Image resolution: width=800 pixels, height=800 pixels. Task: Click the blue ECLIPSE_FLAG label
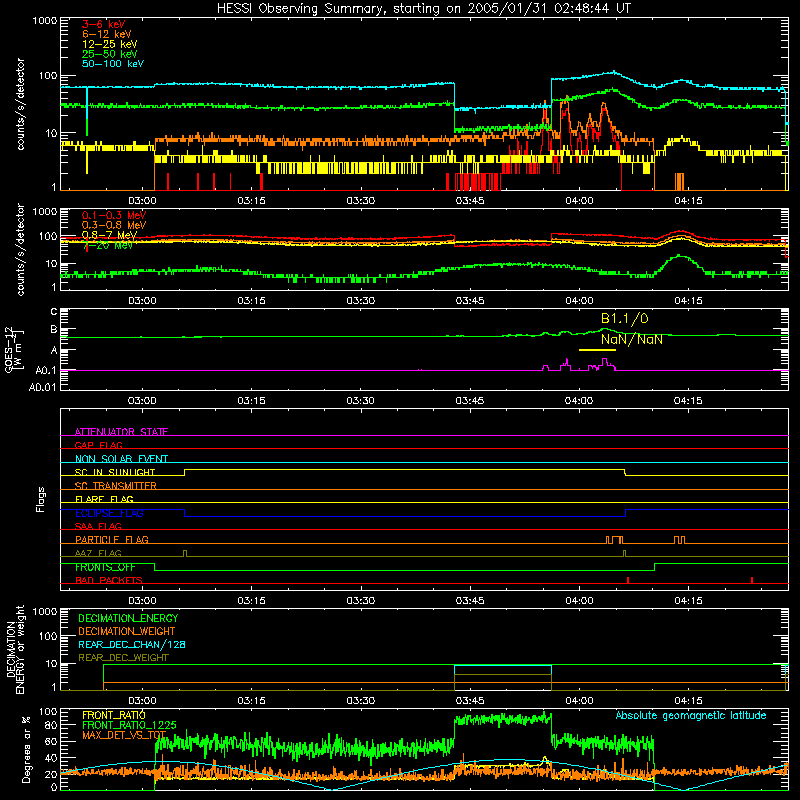click(109, 513)
